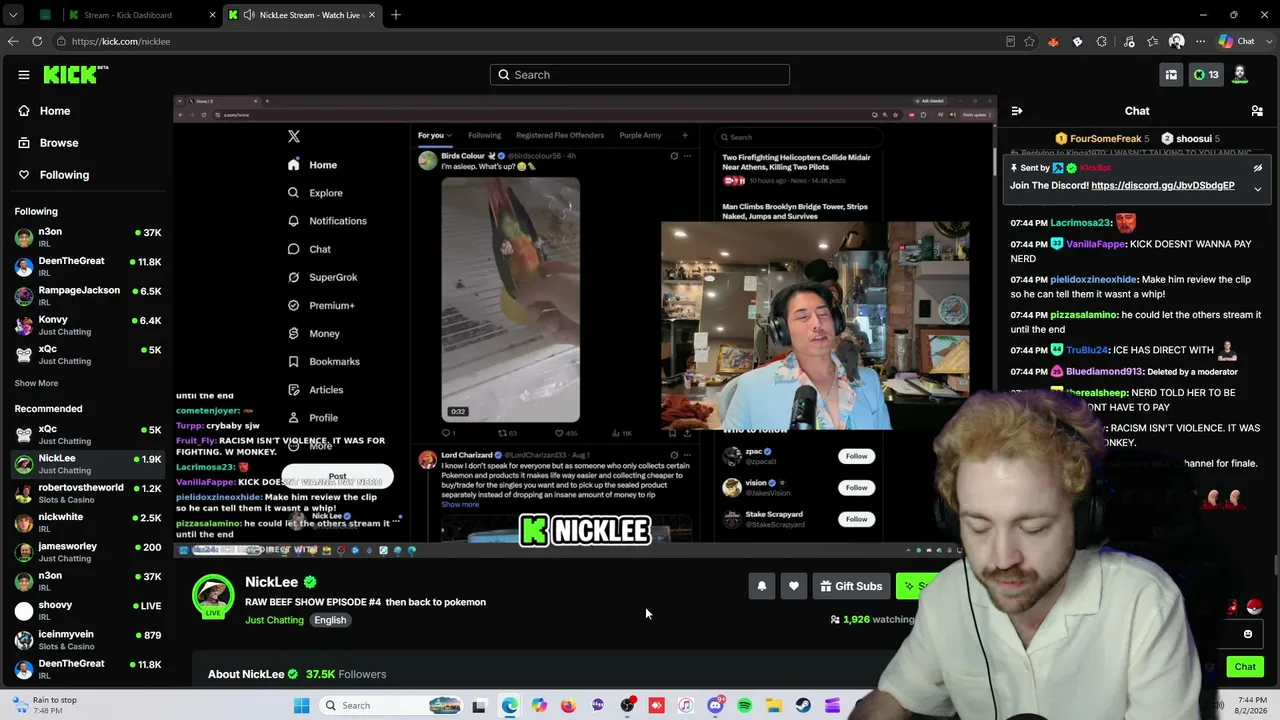Open browser profile avatar
The image size is (1280, 720).
tap(1177, 41)
